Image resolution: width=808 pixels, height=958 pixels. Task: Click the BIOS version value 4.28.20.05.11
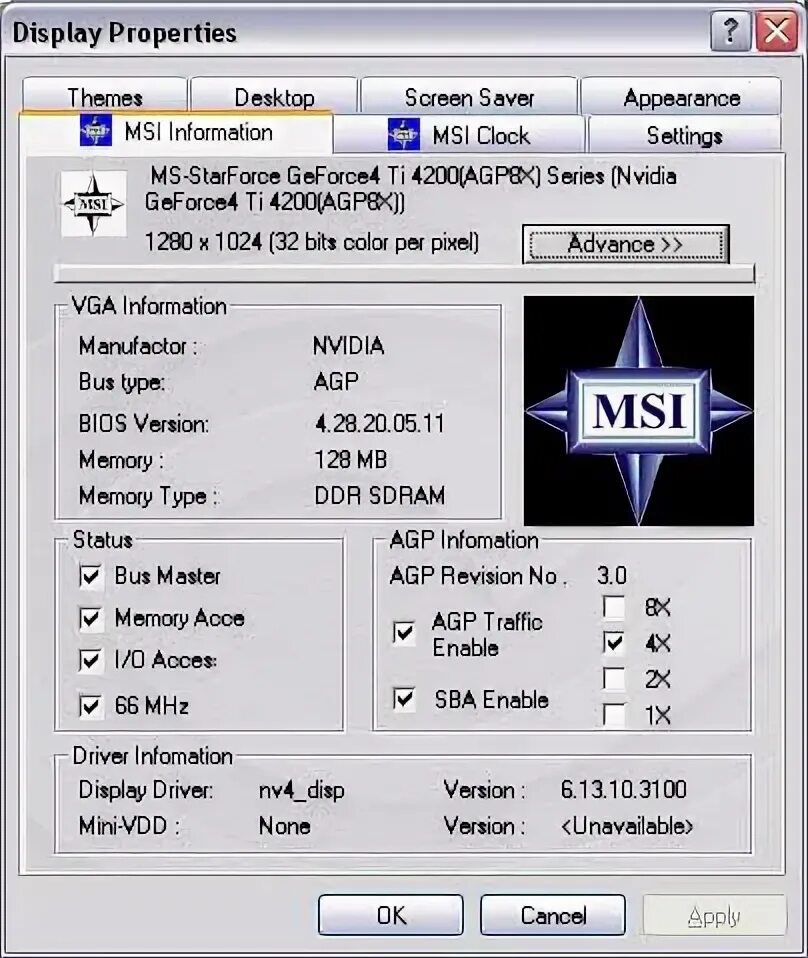coord(380,423)
